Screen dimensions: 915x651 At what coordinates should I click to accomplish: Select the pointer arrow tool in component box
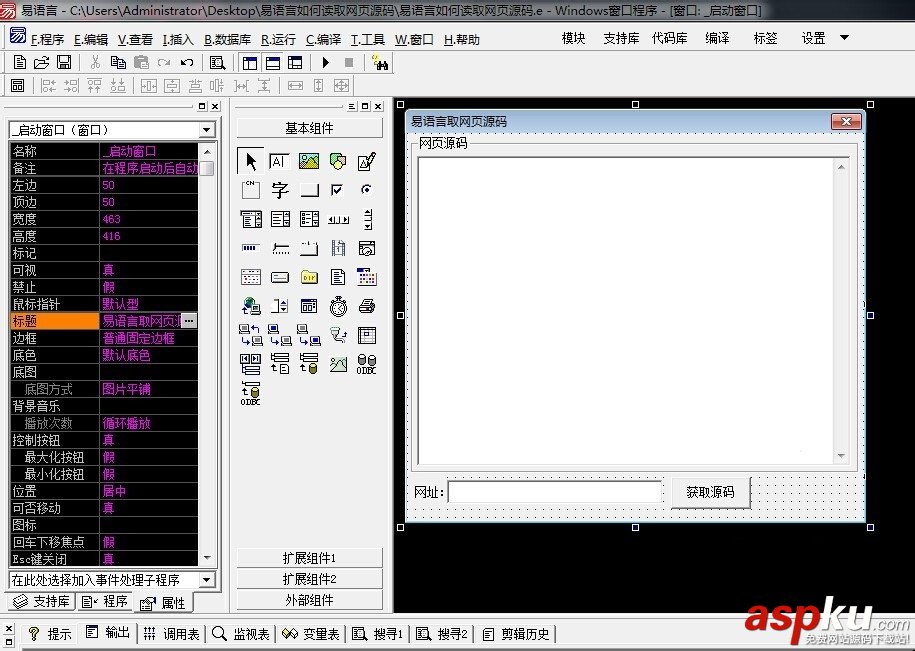tap(251, 161)
